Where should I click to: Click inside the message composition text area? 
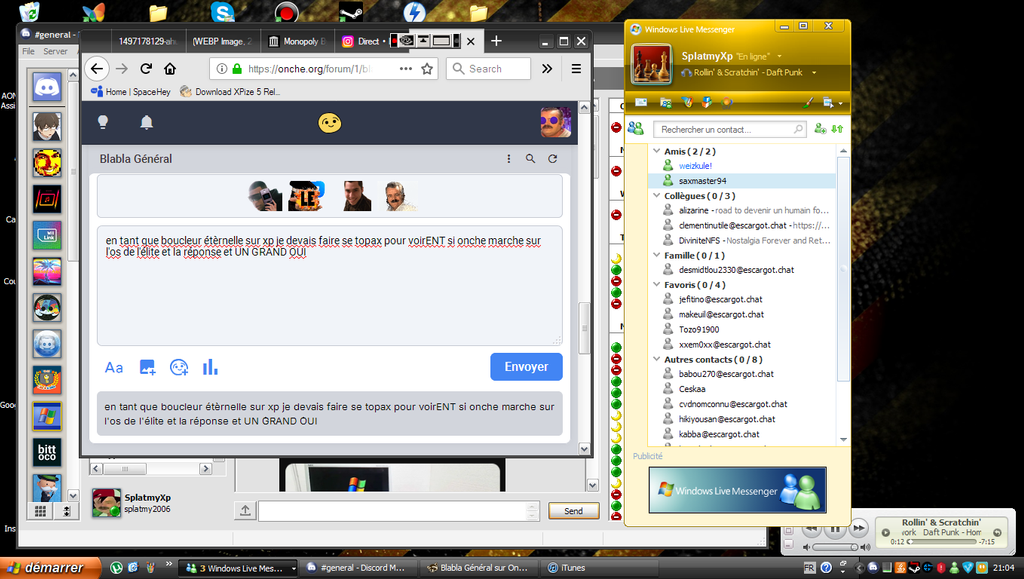click(330, 285)
